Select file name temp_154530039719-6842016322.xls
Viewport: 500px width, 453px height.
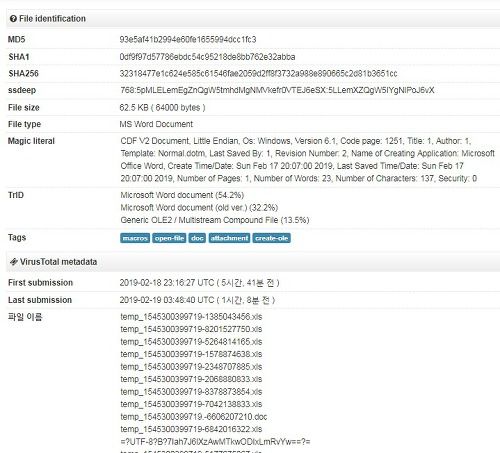(191, 429)
